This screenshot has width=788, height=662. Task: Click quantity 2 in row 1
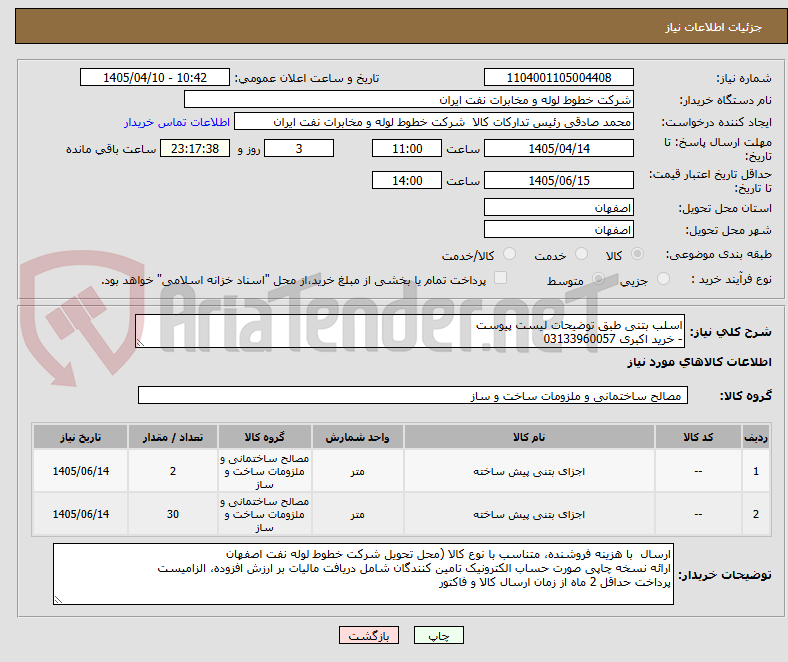(173, 471)
